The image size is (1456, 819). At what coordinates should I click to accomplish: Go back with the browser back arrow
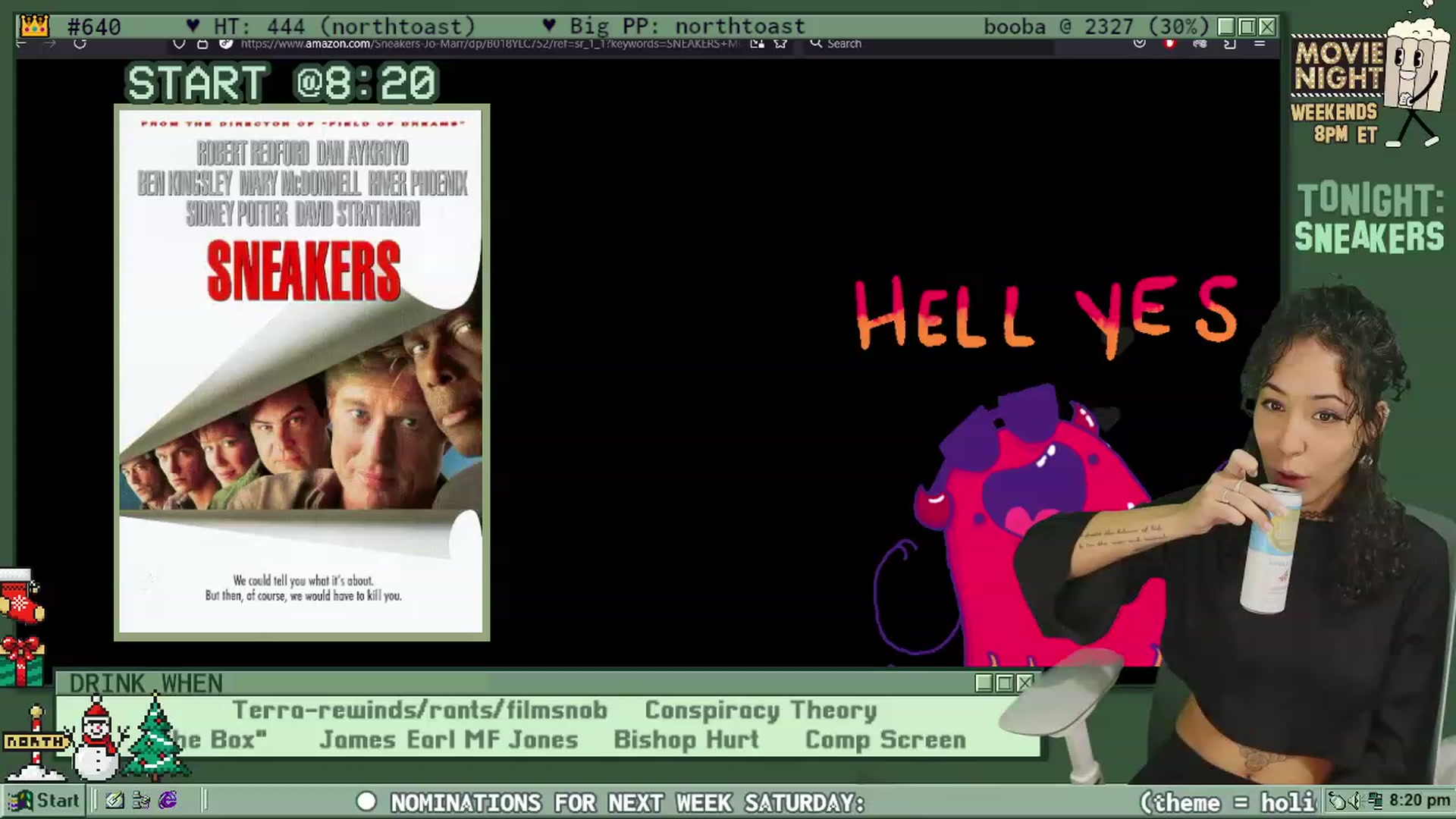(x=21, y=44)
